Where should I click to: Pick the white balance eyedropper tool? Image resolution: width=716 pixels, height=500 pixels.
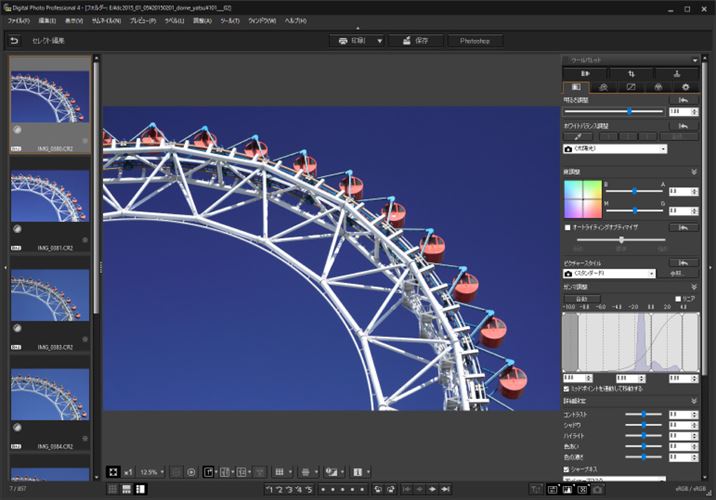coord(578,137)
